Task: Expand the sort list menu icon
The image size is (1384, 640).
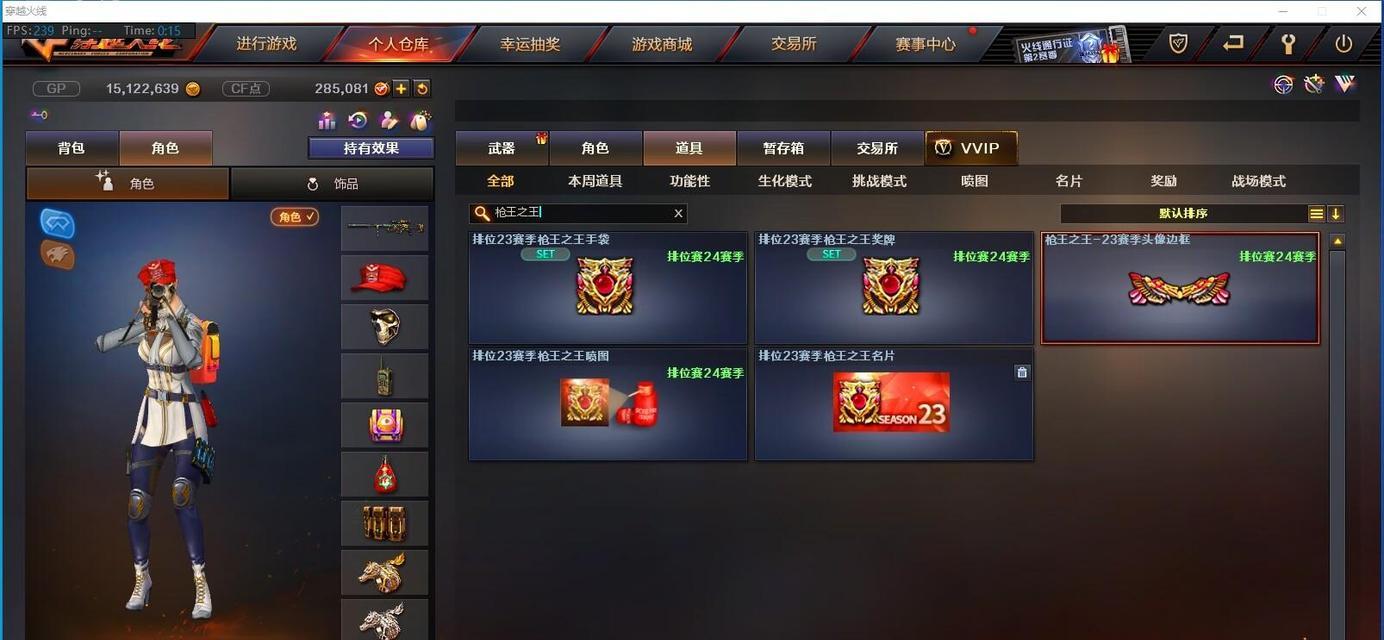Action: point(1317,214)
